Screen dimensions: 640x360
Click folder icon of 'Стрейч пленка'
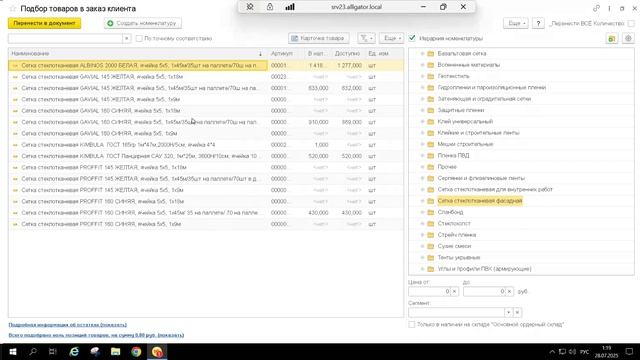[x=430, y=235]
